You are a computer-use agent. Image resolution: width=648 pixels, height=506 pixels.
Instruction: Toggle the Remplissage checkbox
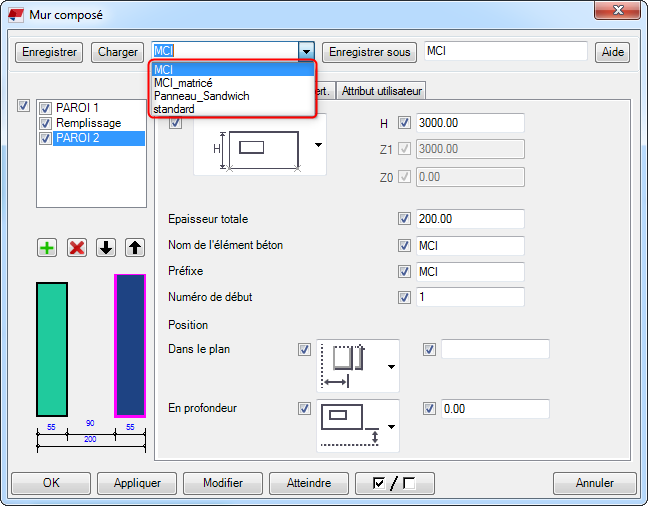coord(45,123)
